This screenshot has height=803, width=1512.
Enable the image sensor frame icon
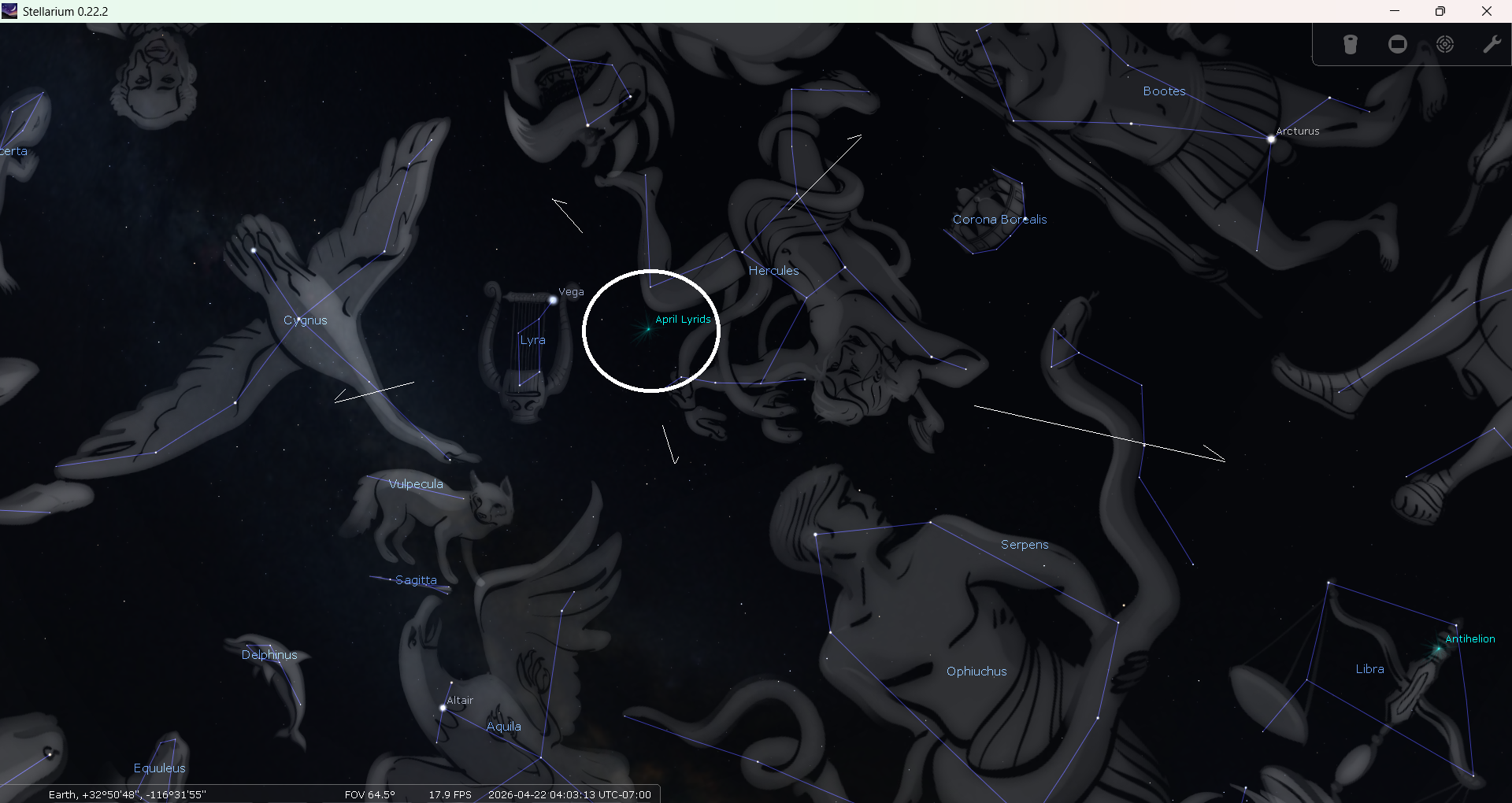tap(1398, 45)
